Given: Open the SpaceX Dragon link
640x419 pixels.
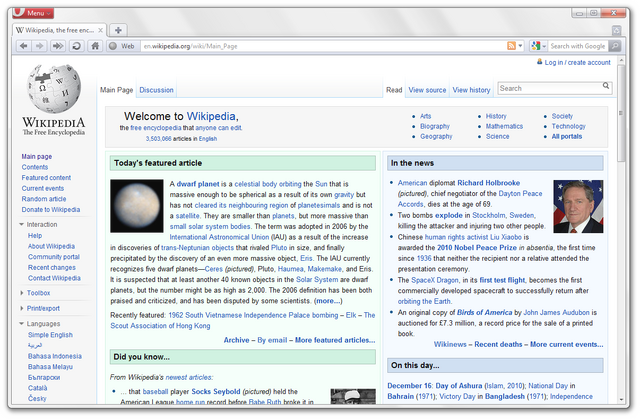Looking at the screenshot, I should coord(435,280).
